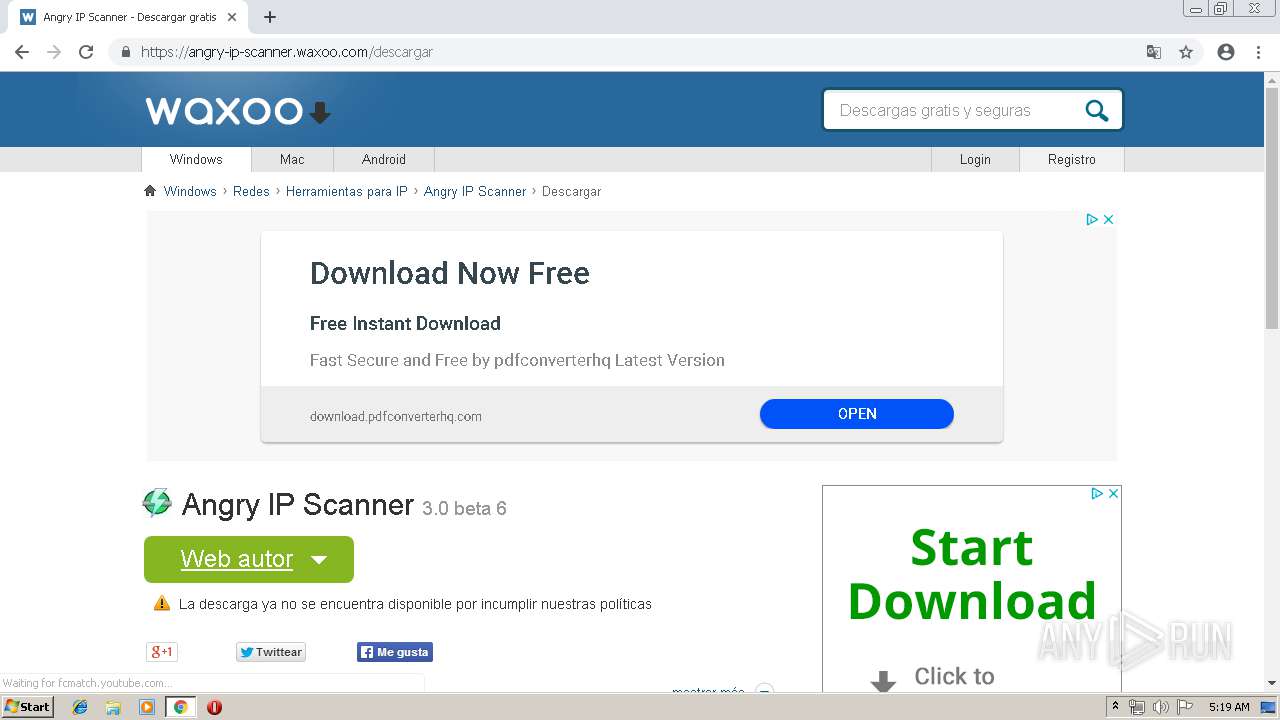Open a new browser tab
This screenshot has width=1280, height=720.
click(x=270, y=17)
